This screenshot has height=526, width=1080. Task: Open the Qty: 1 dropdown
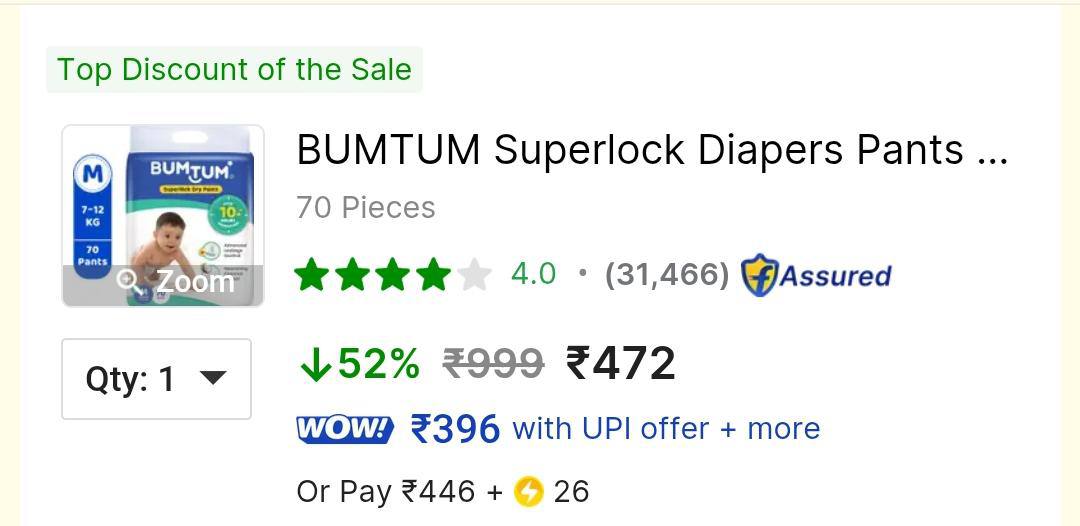156,379
